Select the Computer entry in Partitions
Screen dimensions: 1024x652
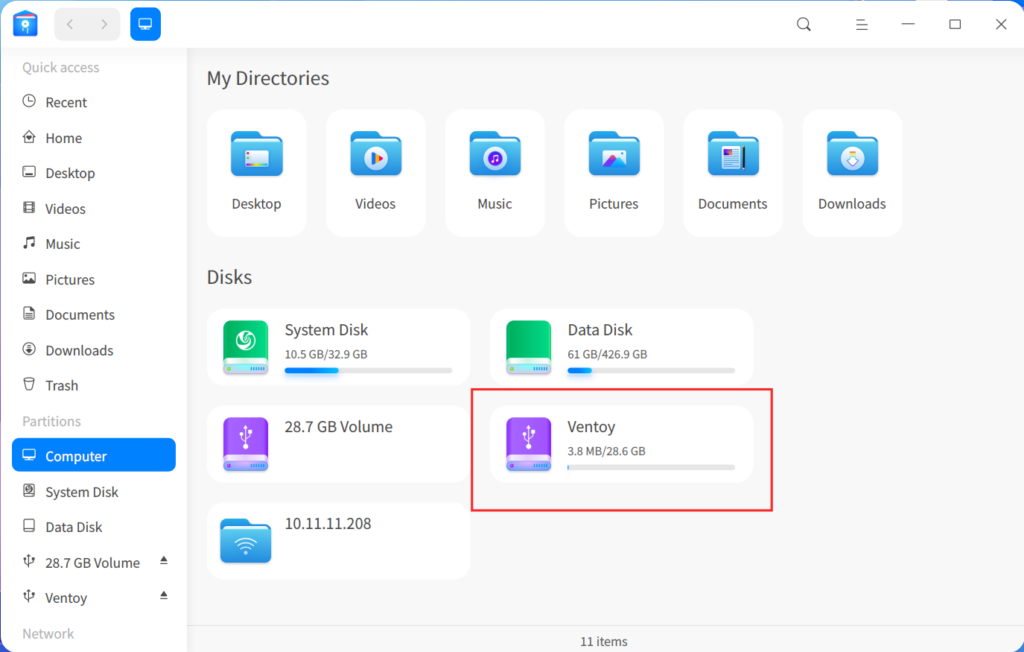(x=75, y=455)
